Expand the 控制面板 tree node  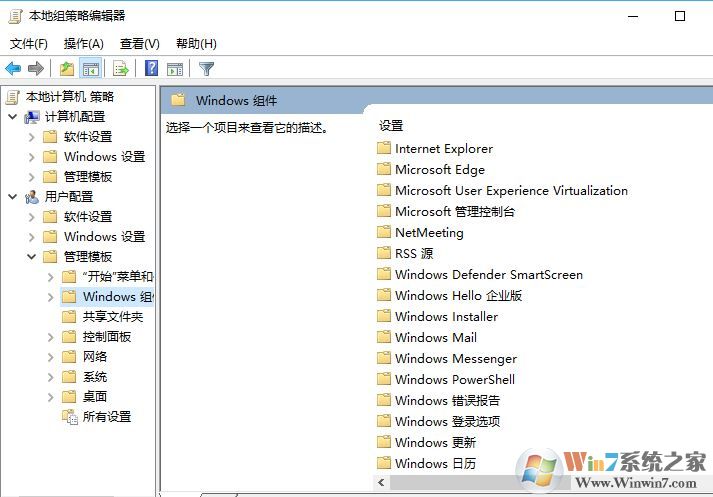[50, 337]
